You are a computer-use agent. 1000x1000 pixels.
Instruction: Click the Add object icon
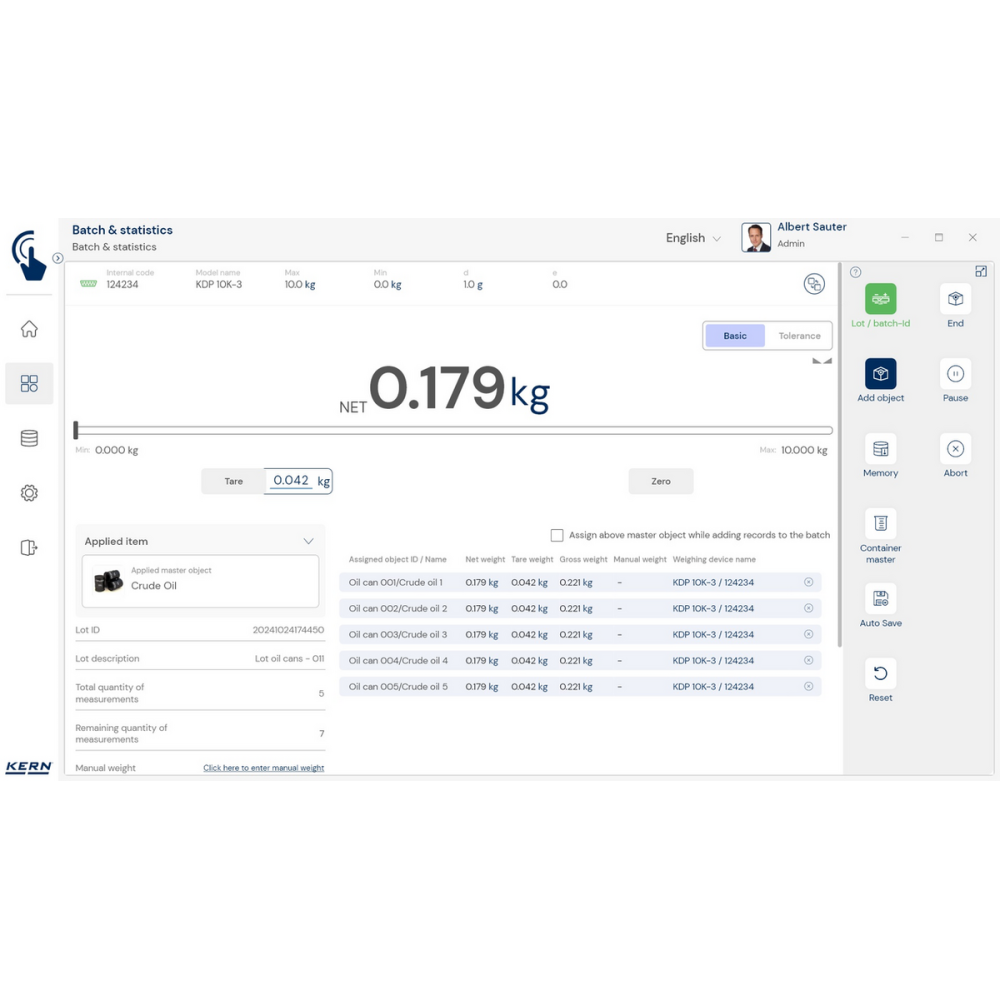tap(880, 374)
